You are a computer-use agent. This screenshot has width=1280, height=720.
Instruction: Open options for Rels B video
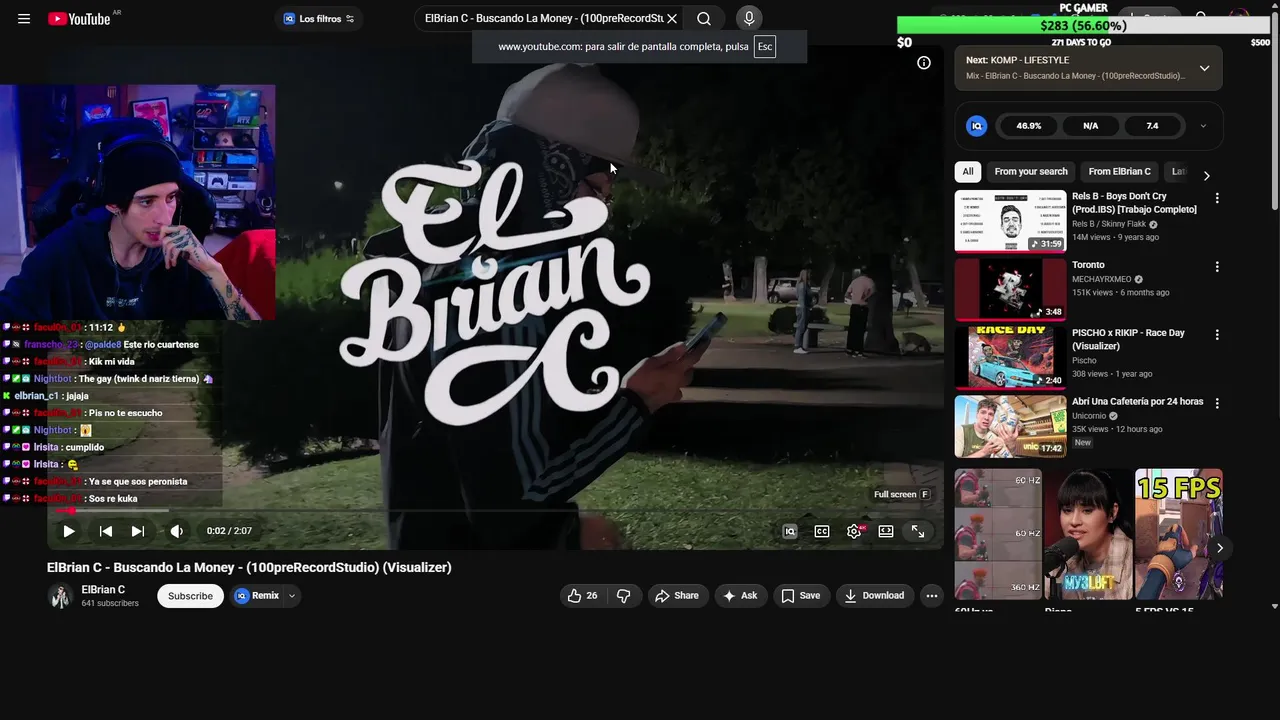coord(1217,199)
